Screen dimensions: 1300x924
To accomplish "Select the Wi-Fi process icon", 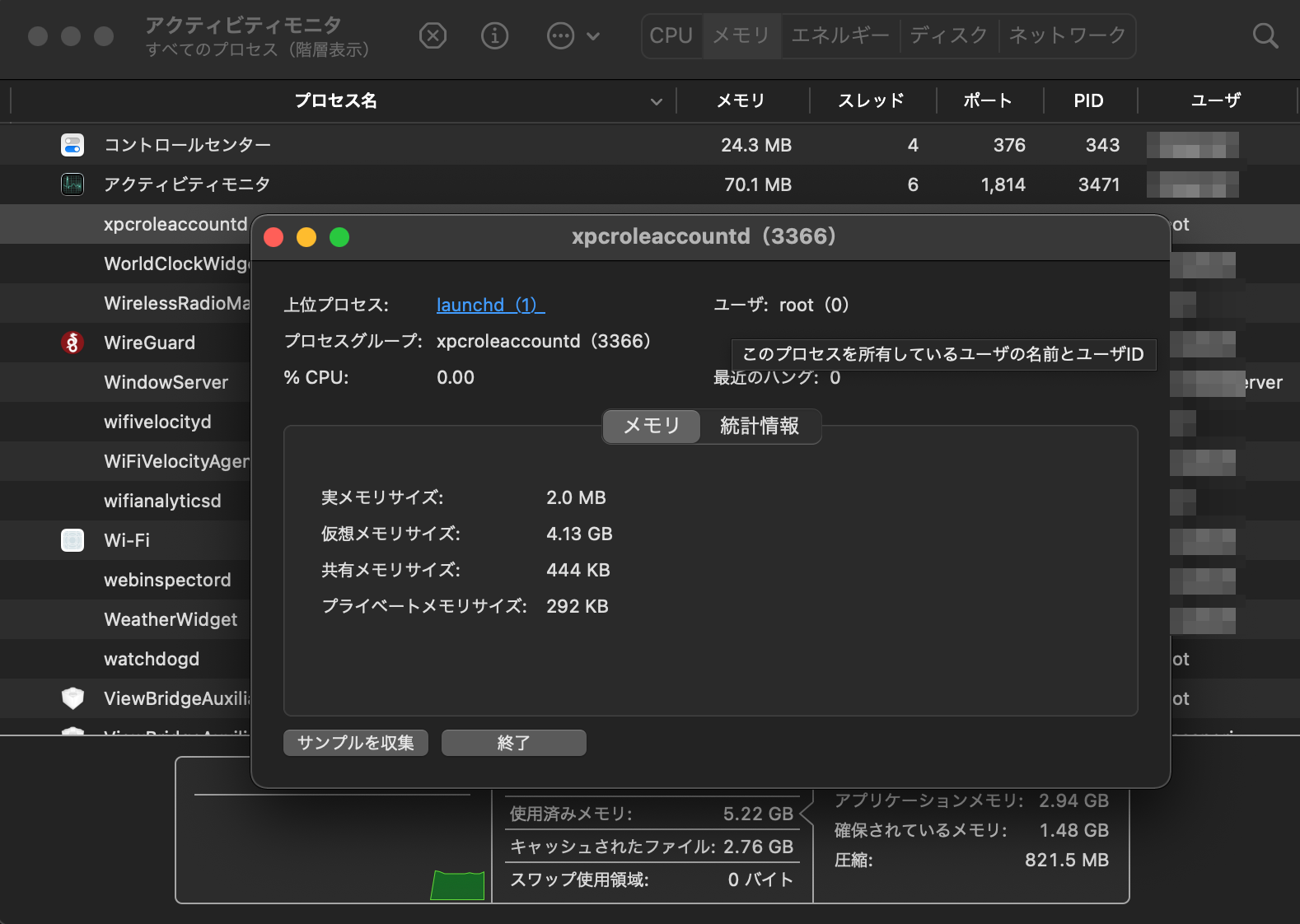I will [x=72, y=540].
